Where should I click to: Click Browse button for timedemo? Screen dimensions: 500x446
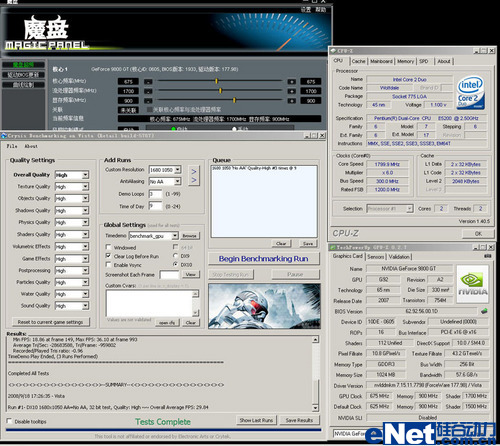coord(189,236)
